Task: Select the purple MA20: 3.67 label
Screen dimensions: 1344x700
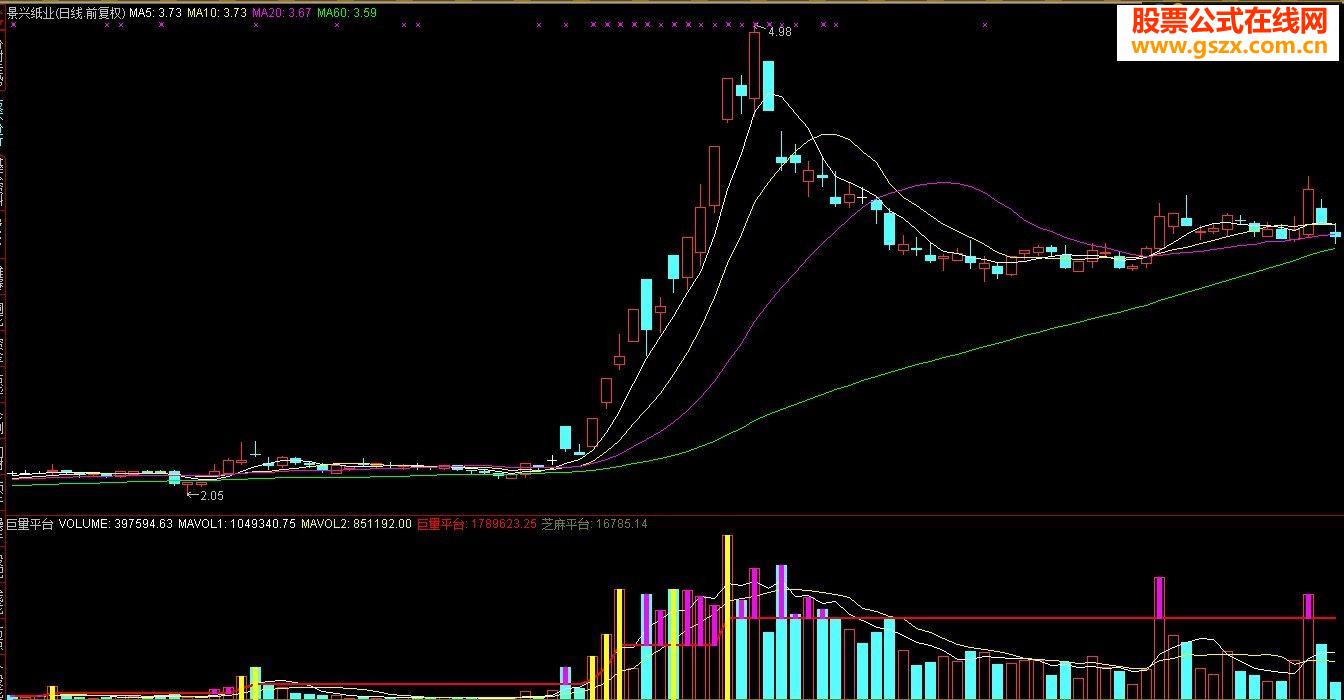Action: (283, 13)
